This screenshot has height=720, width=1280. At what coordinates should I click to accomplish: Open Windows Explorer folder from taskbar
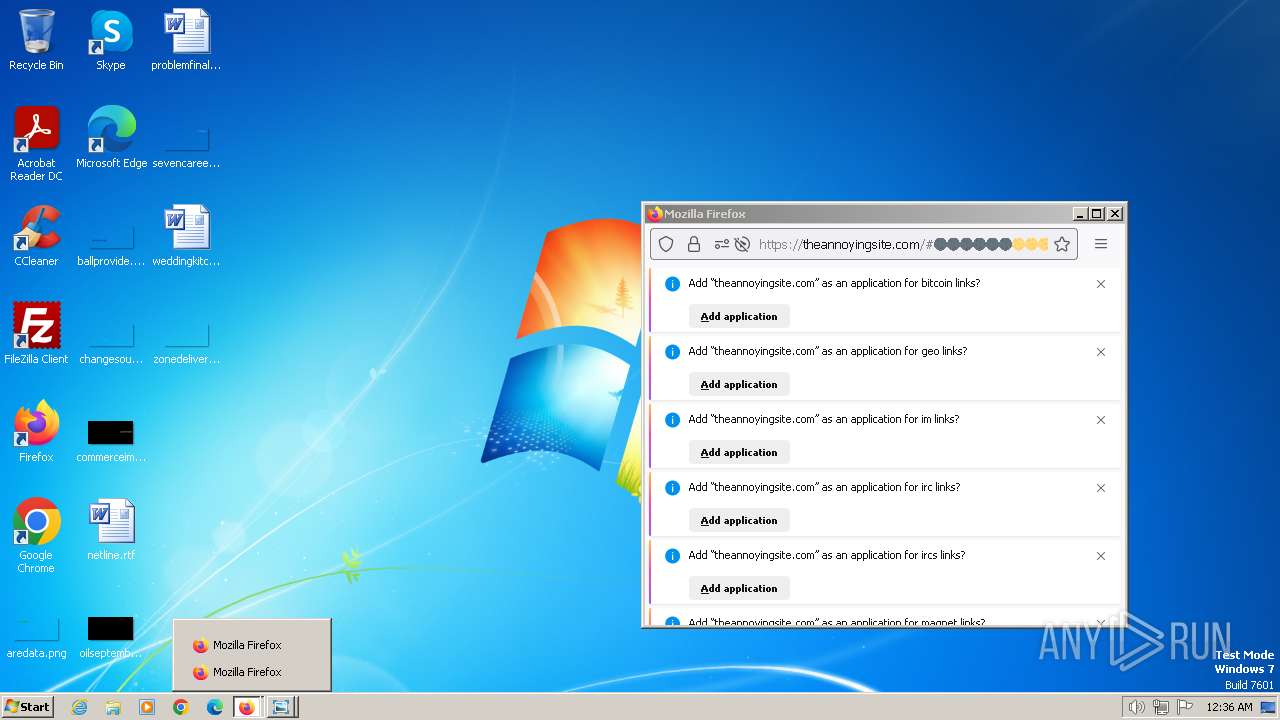113,707
